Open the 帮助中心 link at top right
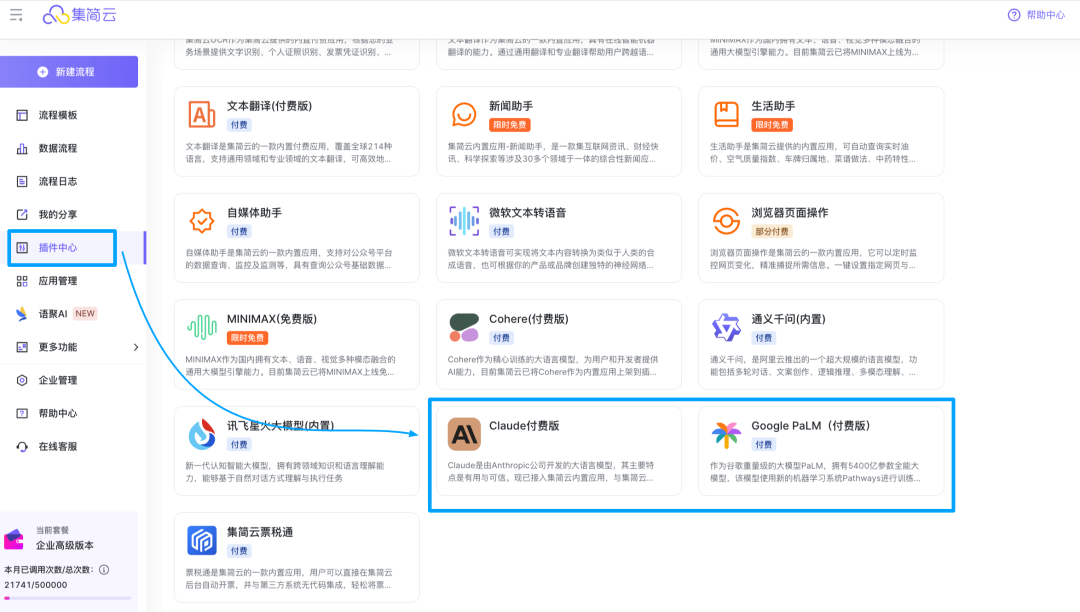 1036,14
